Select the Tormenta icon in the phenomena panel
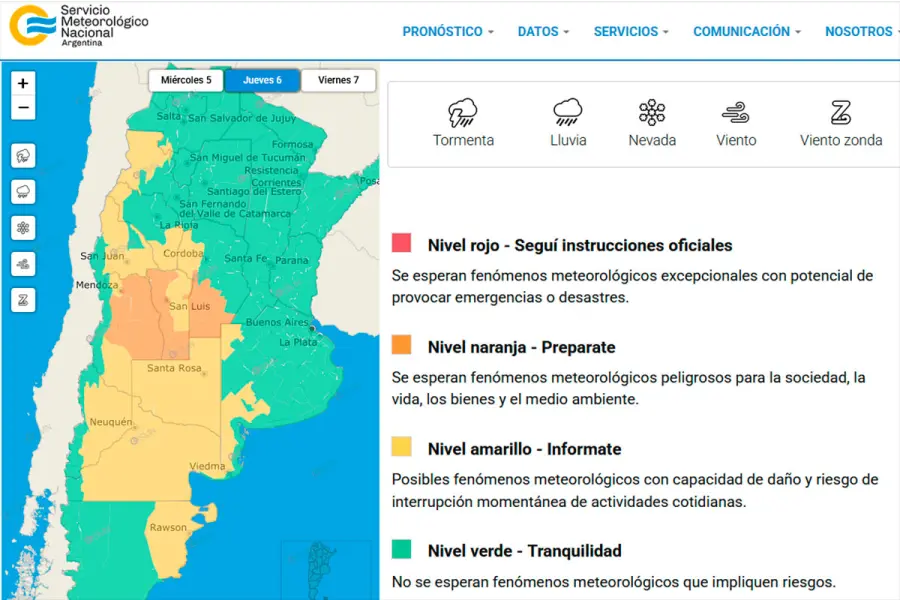This screenshot has width=900, height=600. (462, 112)
